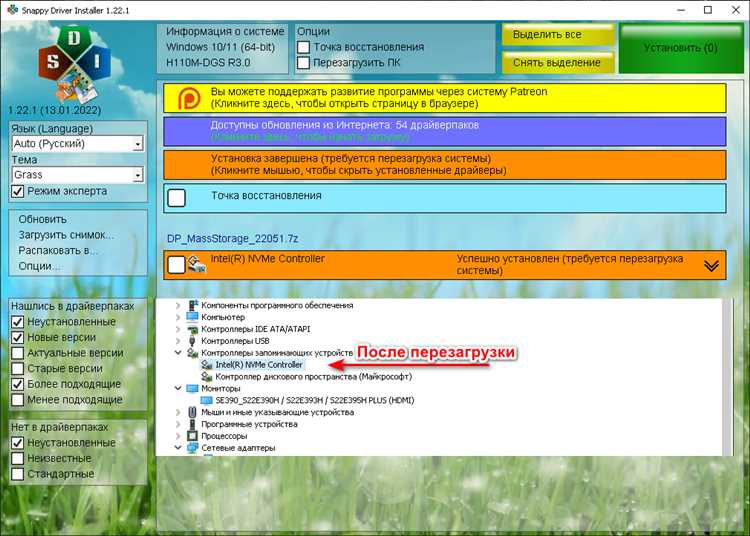Click the SDI logo in the sidebar
Screen dimensions: 750x536
pos(74,63)
